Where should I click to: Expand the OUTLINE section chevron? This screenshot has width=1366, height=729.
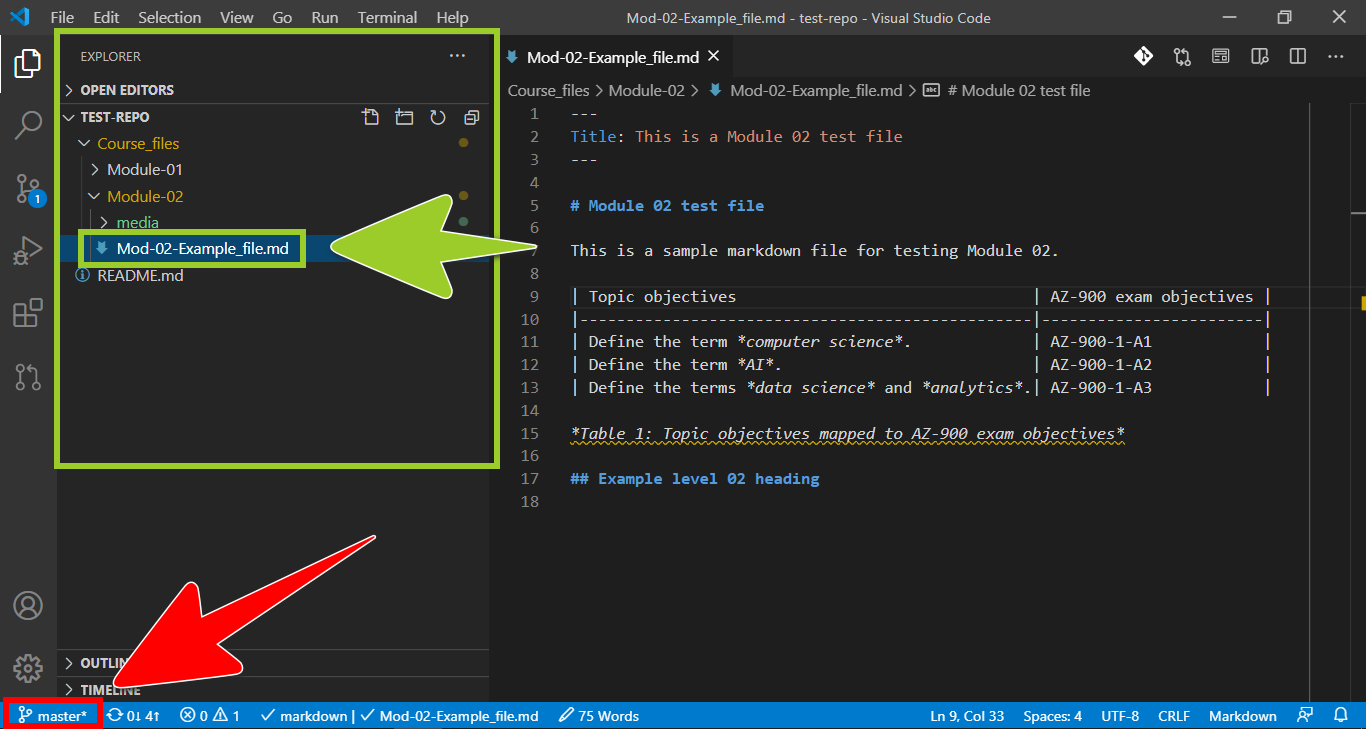coord(69,663)
